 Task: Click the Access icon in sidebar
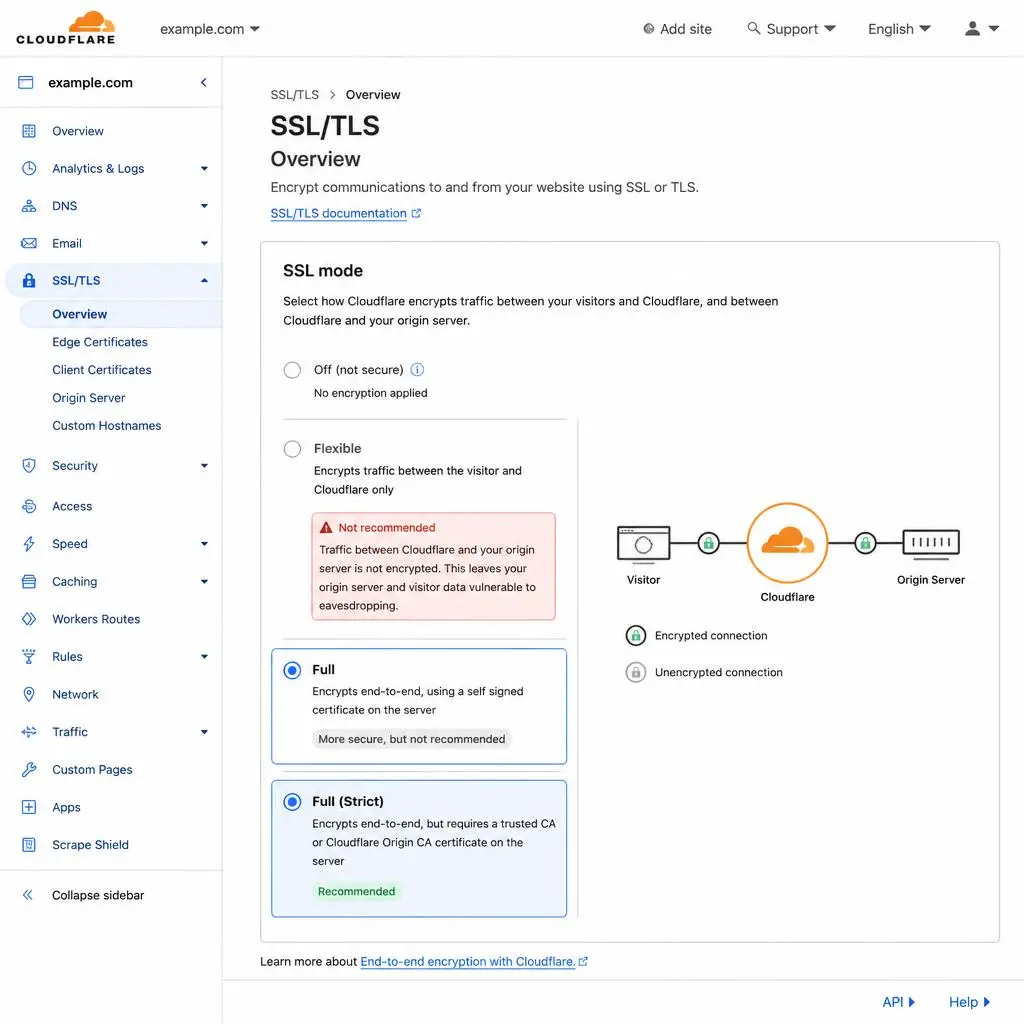(x=29, y=506)
